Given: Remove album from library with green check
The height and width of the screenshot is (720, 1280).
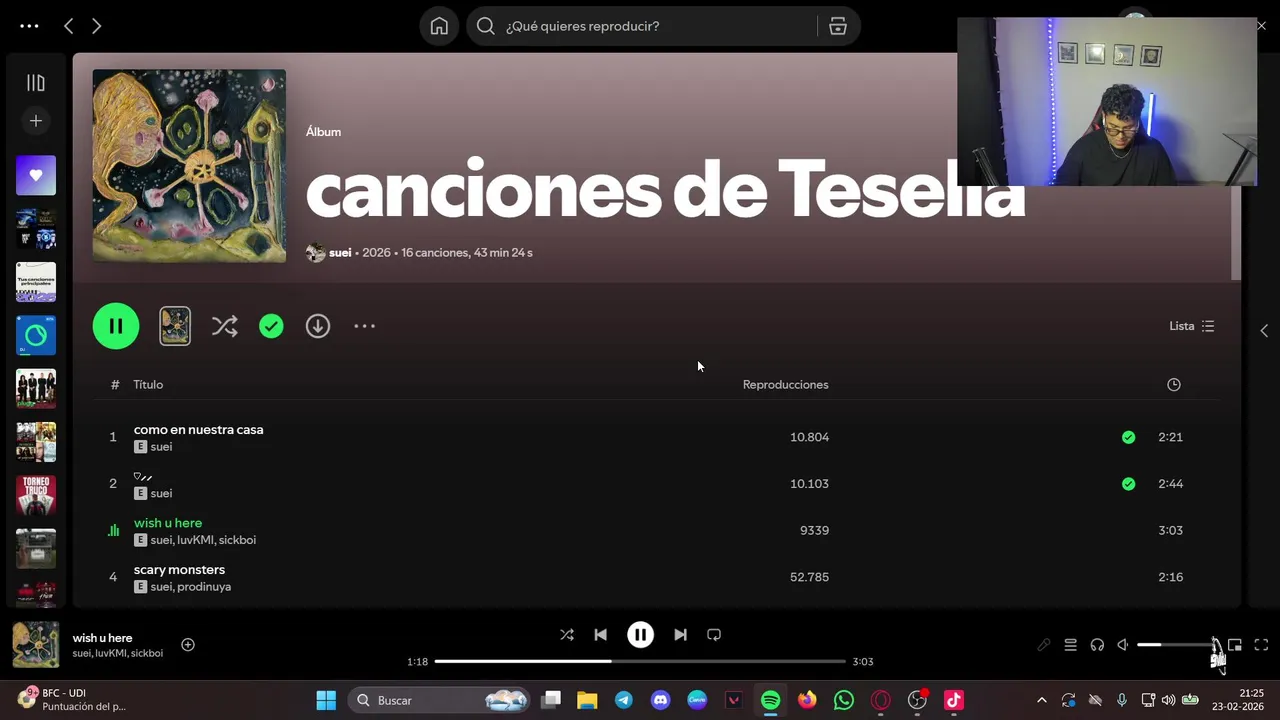Looking at the screenshot, I should pos(271,326).
